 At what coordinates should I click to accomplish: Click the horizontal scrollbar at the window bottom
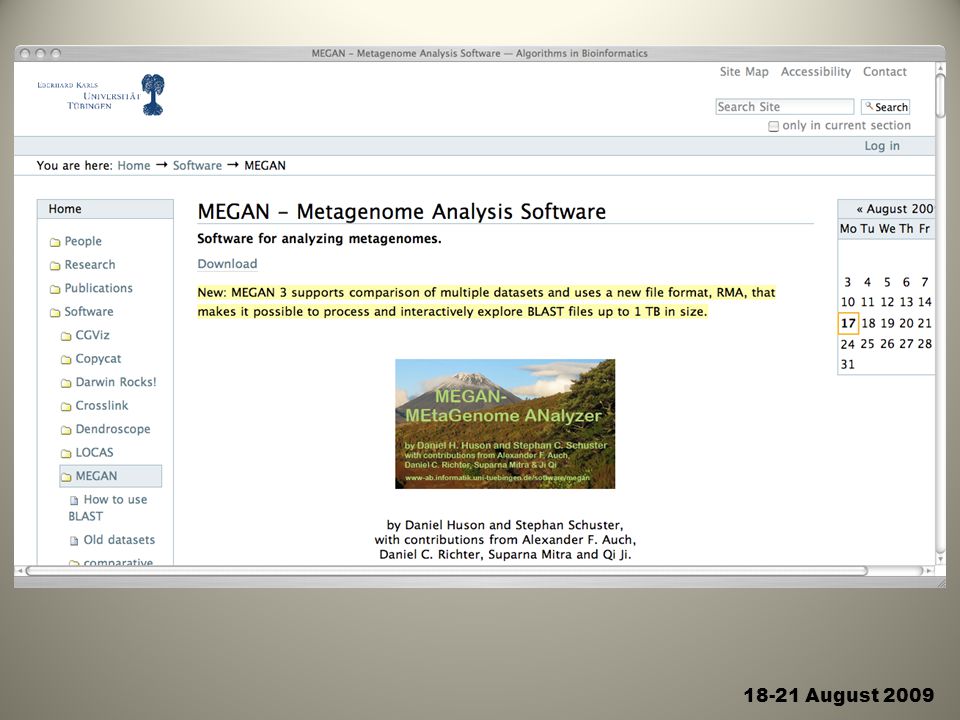tap(446, 571)
